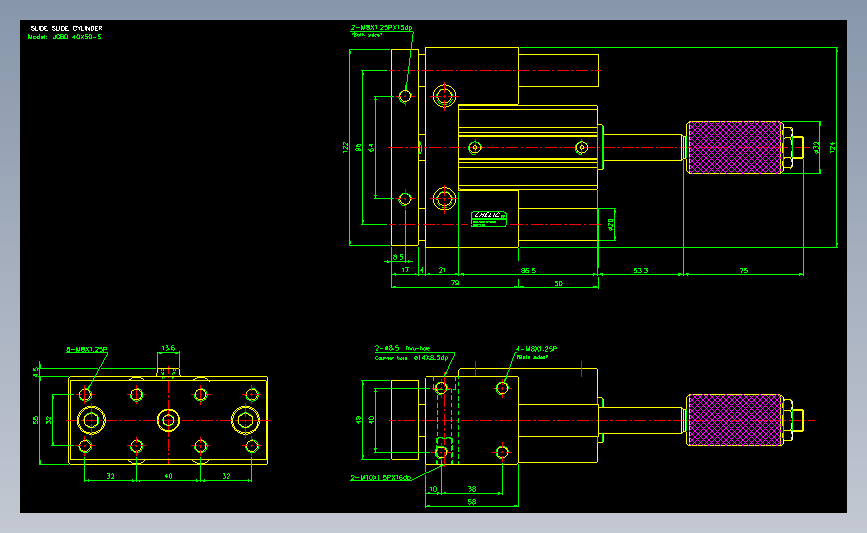Click the 124 vertical dimension
The width and height of the screenshot is (867, 533).
(x=832, y=147)
